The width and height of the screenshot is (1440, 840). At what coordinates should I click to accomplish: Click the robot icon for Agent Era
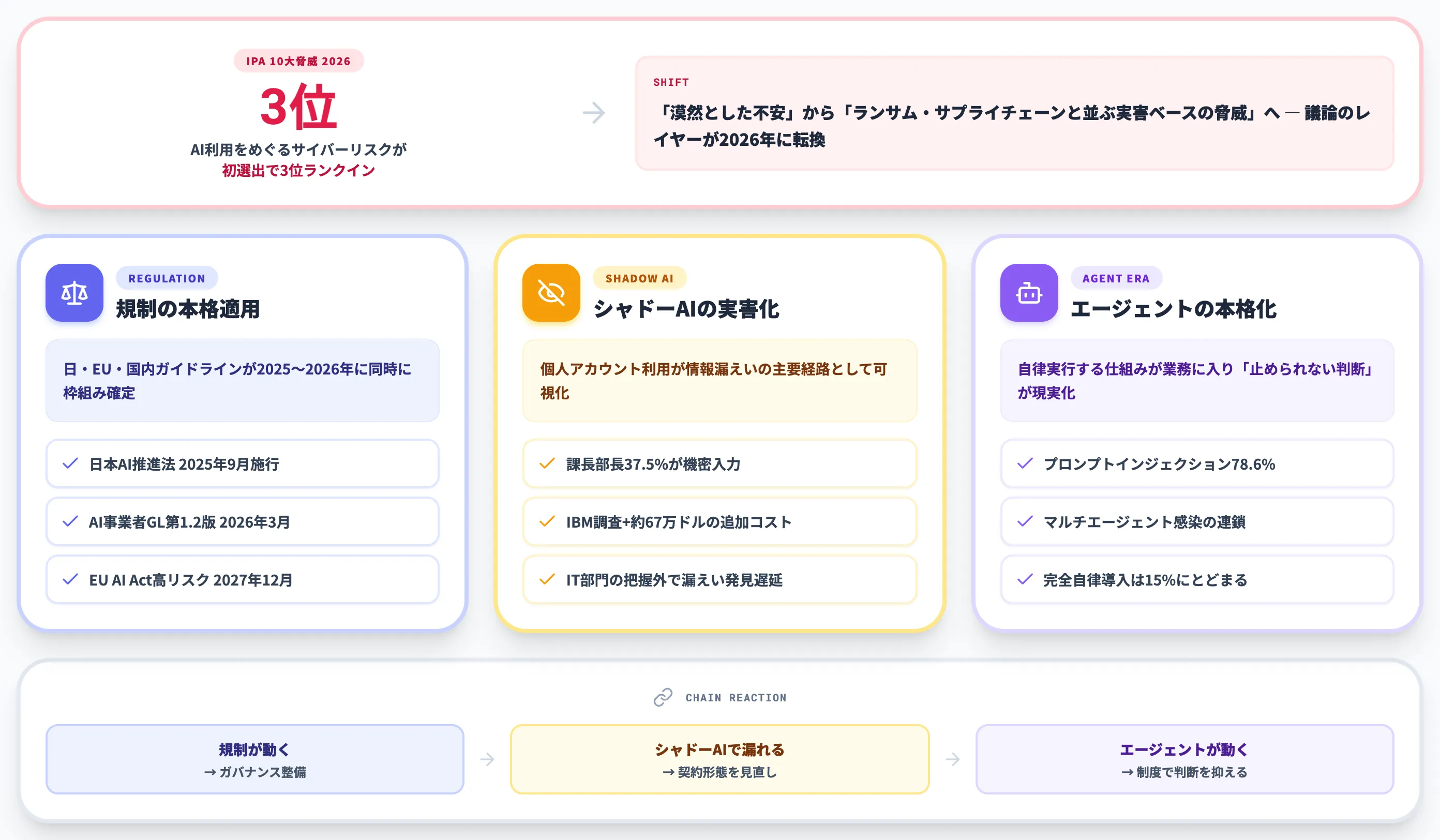pyautogui.click(x=1029, y=293)
